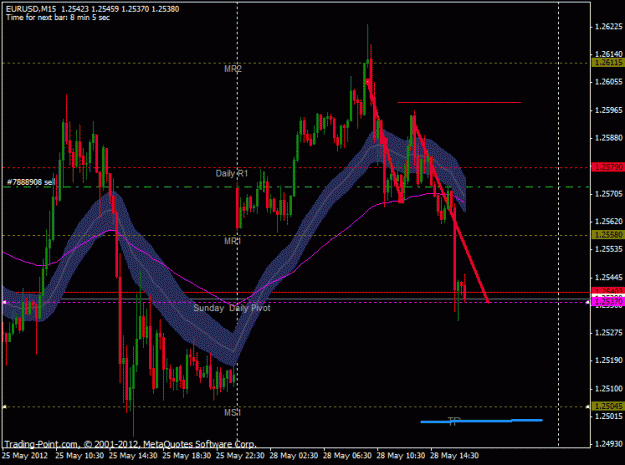625x465 pixels.
Task: Click '28 May 06:30' on the time axis
Action: (347, 455)
